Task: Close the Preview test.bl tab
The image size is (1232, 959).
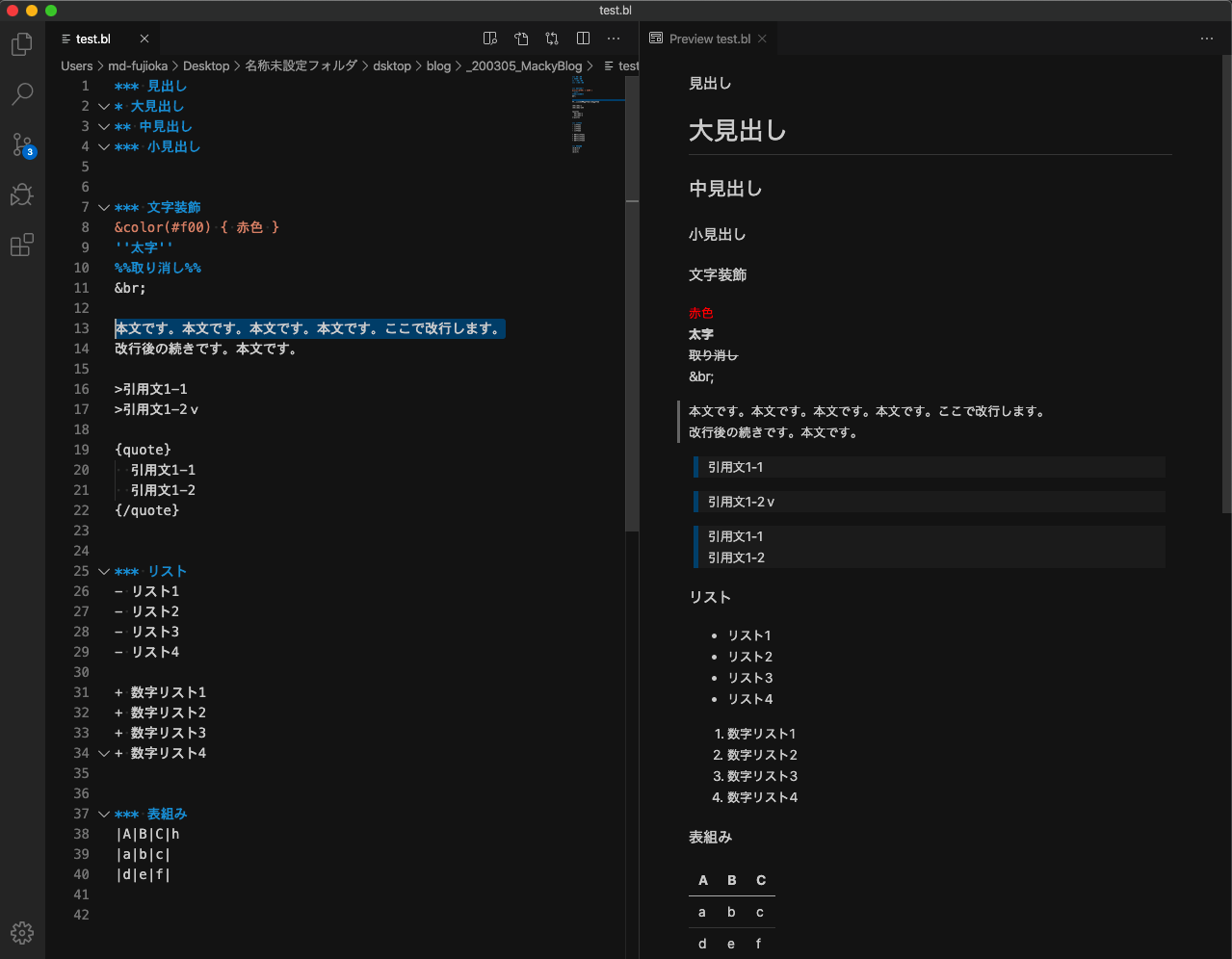Action: pyautogui.click(x=762, y=39)
